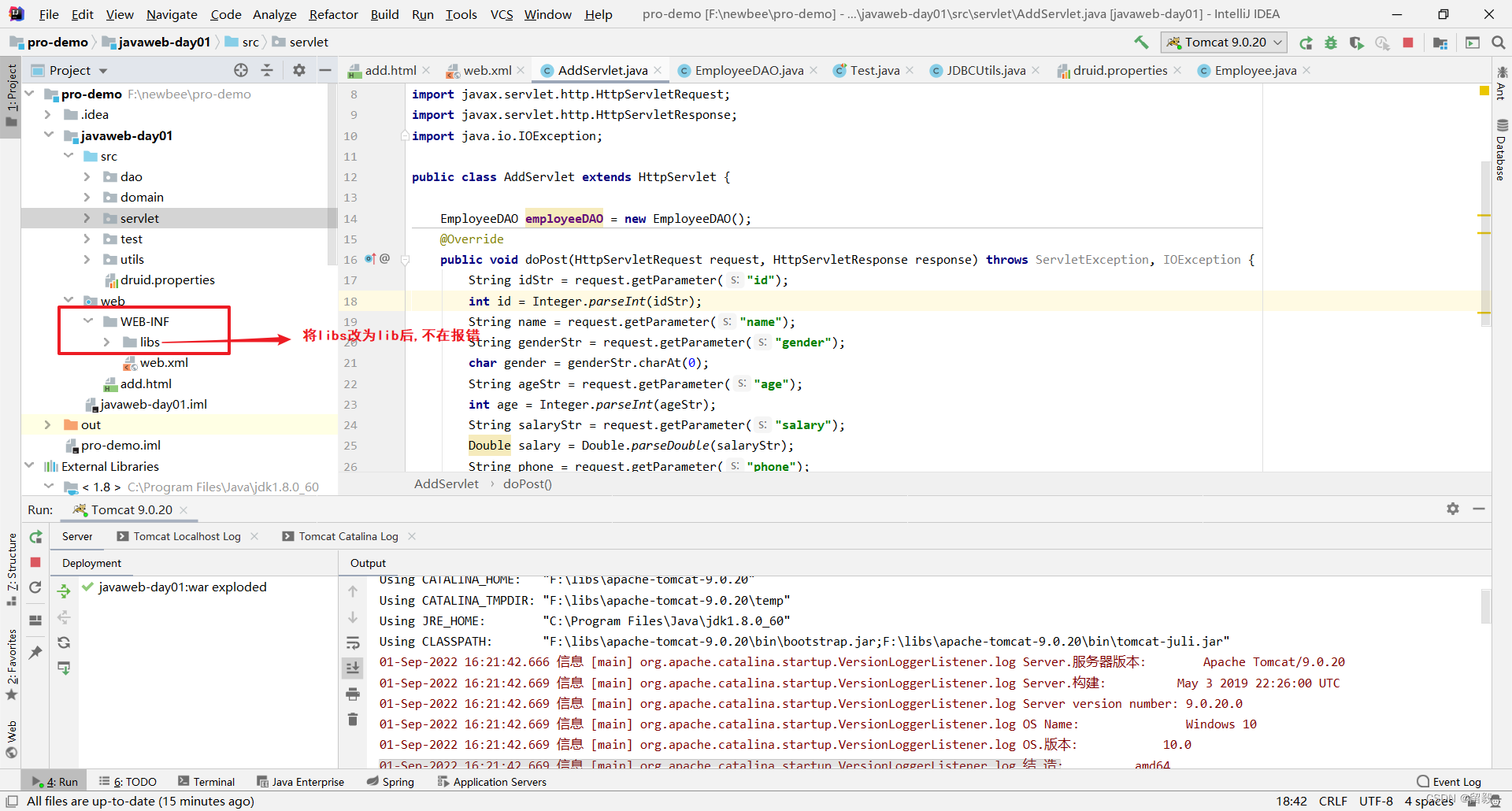Pin the Run tab
Viewport: 1512px width, 811px height.
pyautogui.click(x=35, y=652)
